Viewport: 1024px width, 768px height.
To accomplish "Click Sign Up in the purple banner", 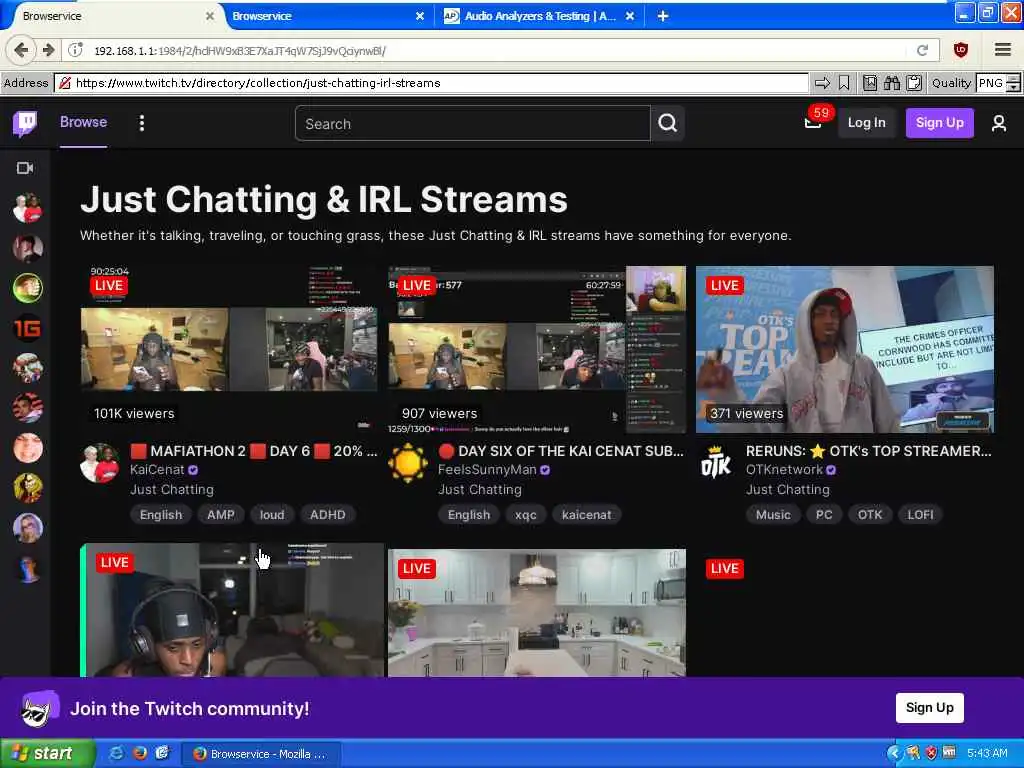I will (x=929, y=707).
